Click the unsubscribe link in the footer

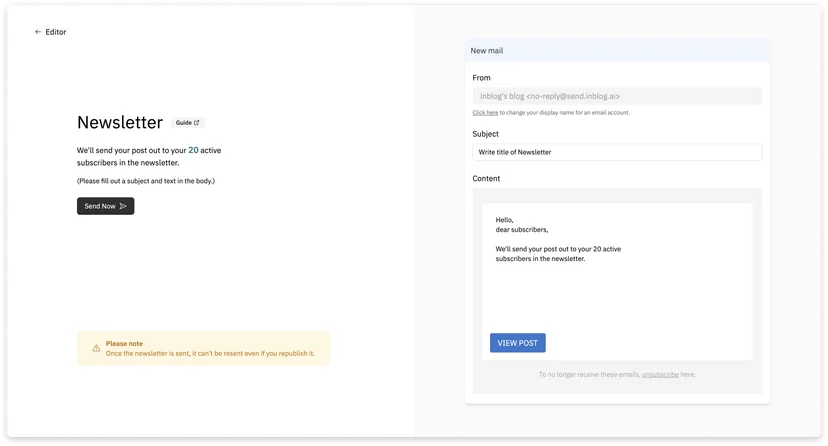(x=660, y=375)
